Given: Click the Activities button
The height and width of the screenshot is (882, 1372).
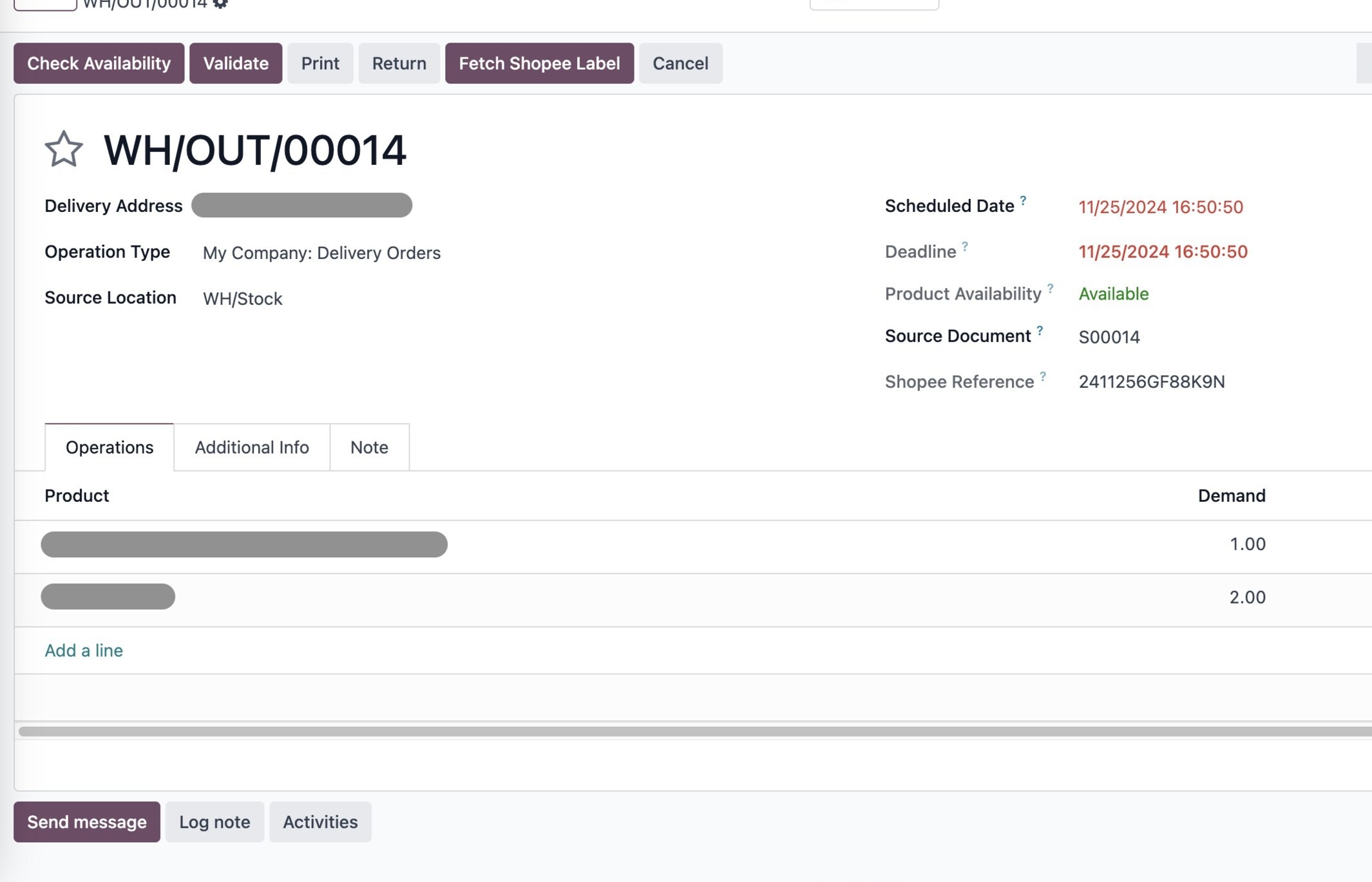Looking at the screenshot, I should [x=320, y=821].
